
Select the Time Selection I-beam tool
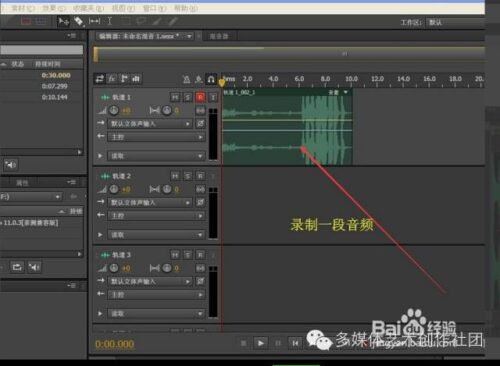point(110,21)
